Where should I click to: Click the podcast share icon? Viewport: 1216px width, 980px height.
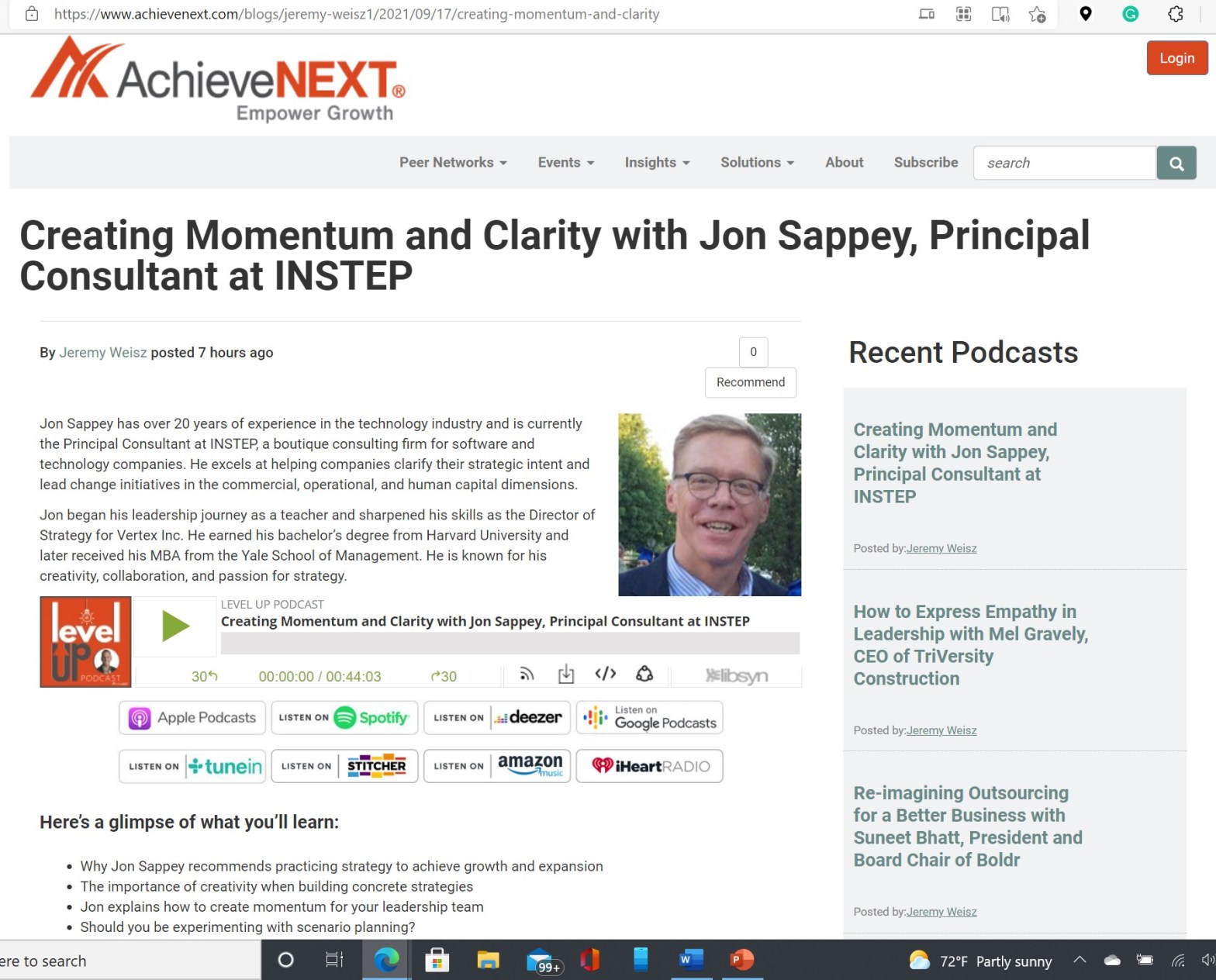click(644, 674)
